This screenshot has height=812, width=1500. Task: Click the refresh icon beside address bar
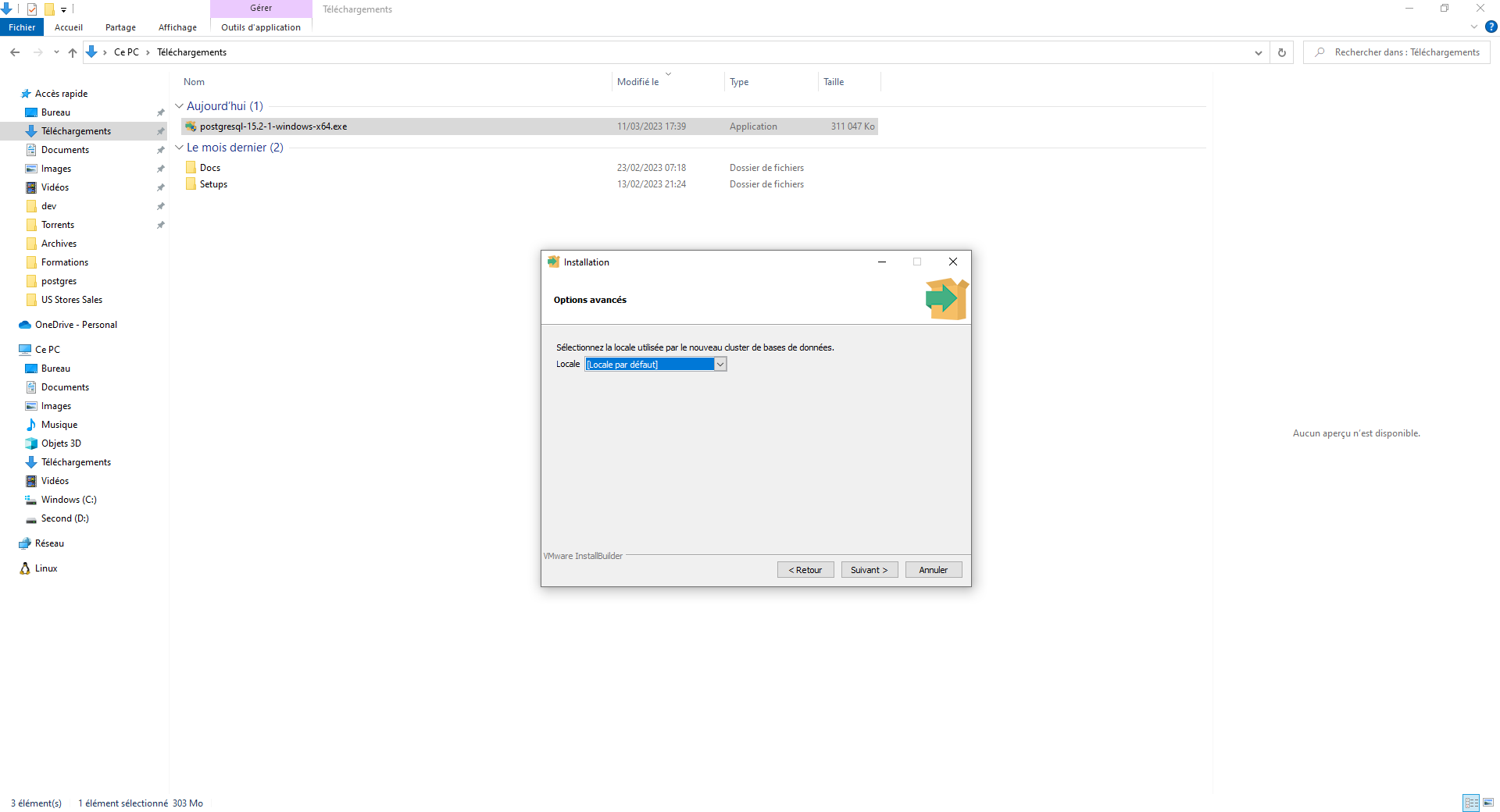coord(1281,52)
